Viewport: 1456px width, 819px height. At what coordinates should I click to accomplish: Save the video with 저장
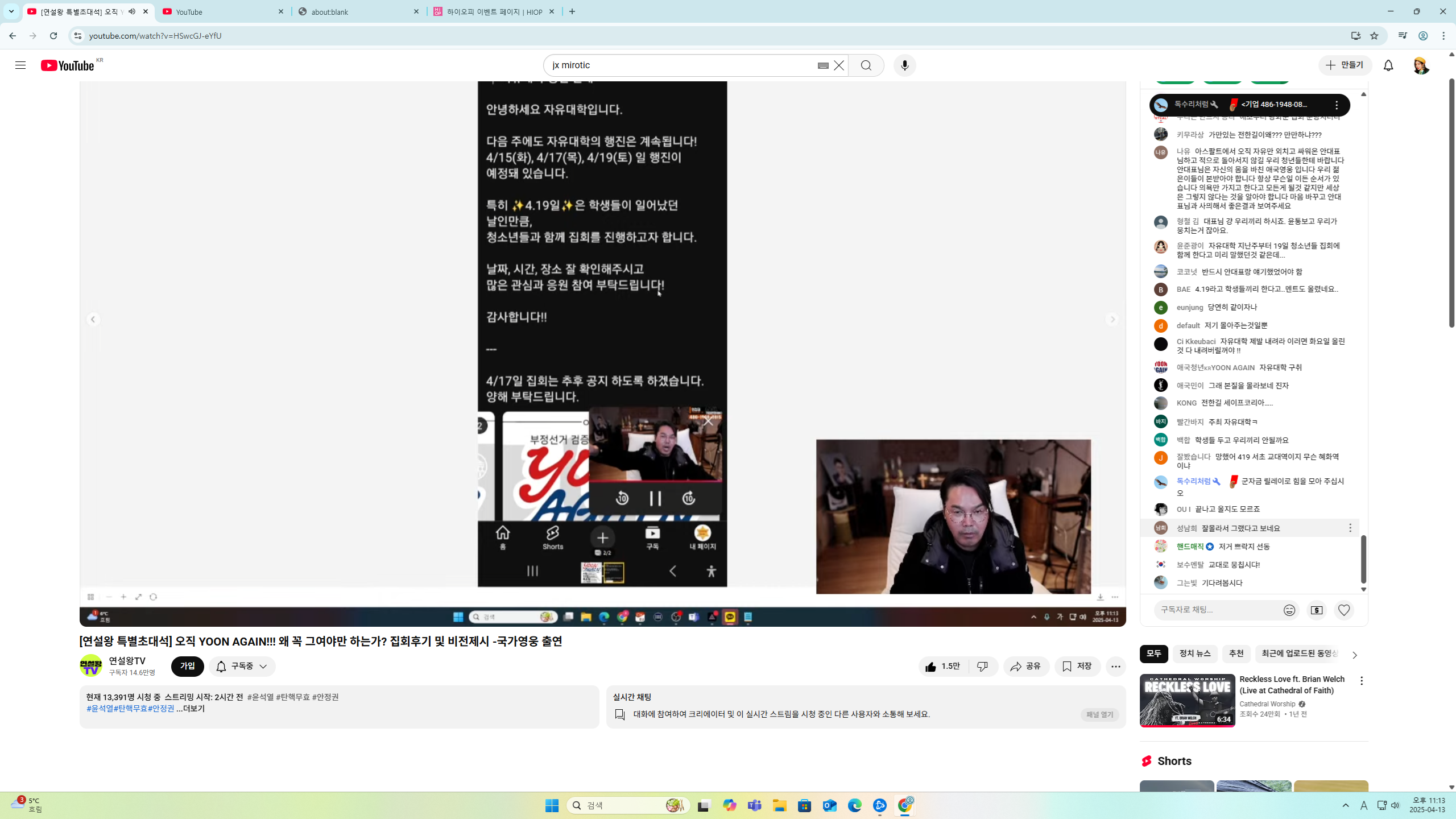(1077, 666)
